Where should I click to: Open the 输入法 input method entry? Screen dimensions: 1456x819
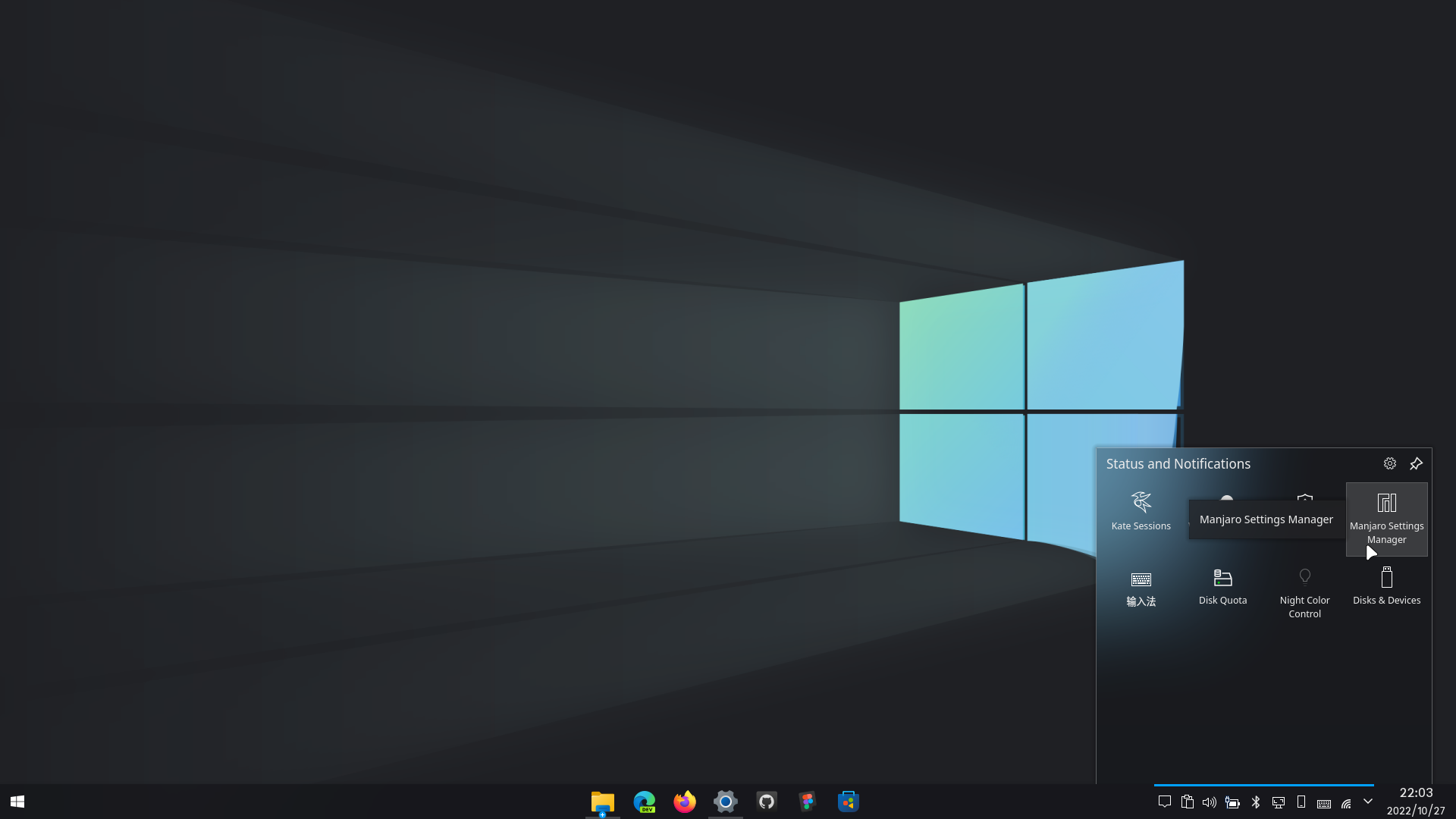tap(1141, 589)
